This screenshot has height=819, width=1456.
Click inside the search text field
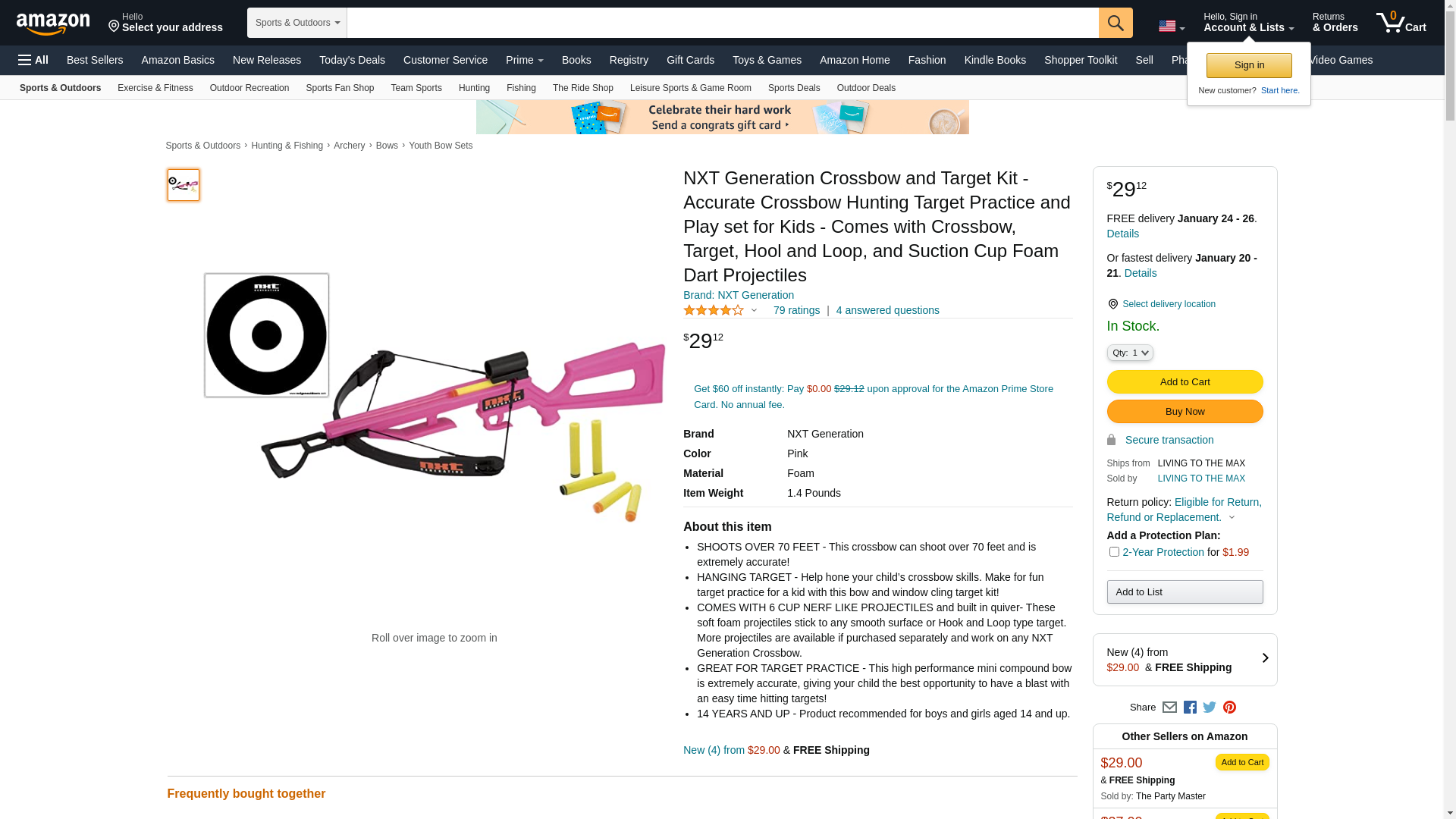pyautogui.click(x=723, y=23)
